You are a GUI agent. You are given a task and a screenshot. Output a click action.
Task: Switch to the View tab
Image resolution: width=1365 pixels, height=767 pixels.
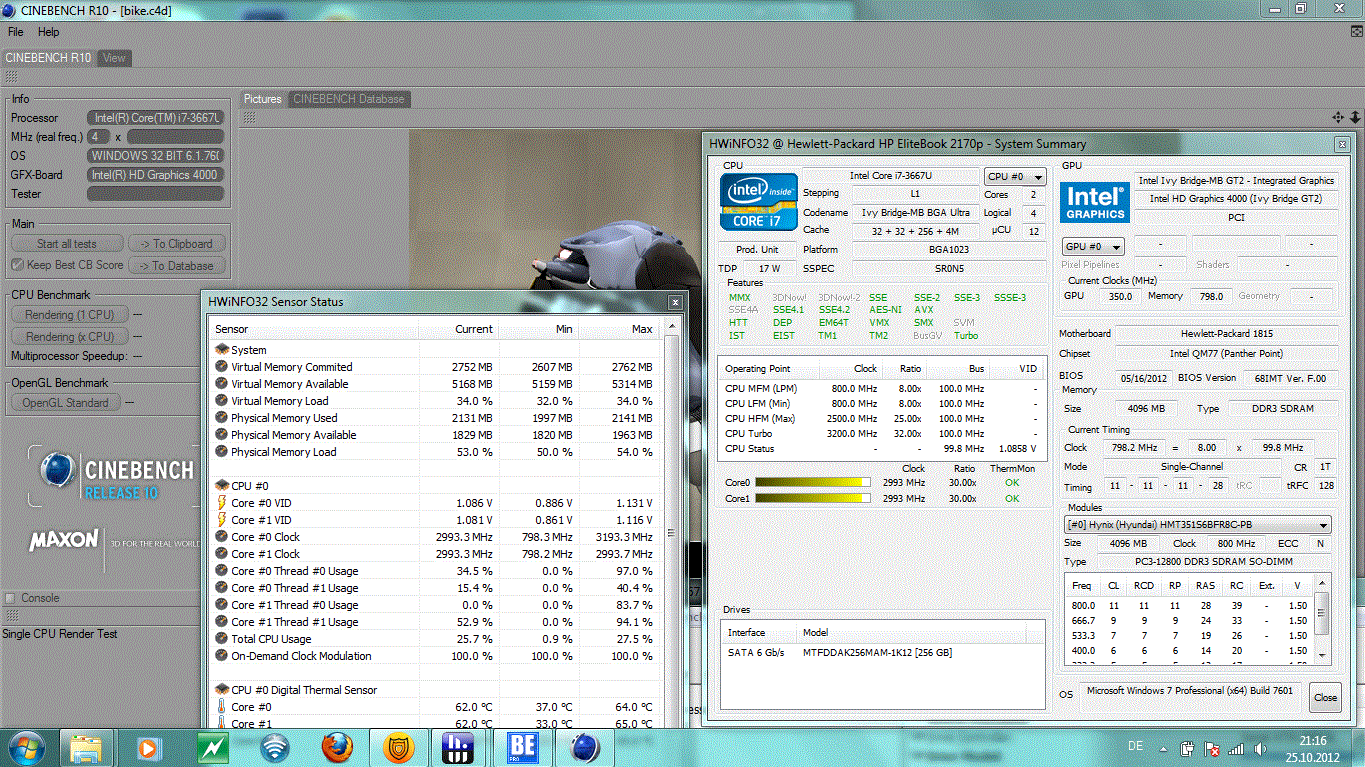coord(115,58)
